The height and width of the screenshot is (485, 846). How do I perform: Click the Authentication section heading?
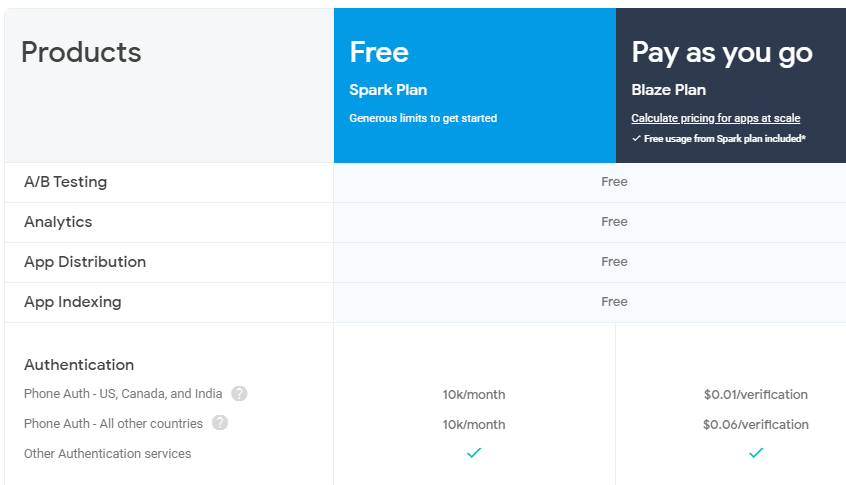point(79,365)
